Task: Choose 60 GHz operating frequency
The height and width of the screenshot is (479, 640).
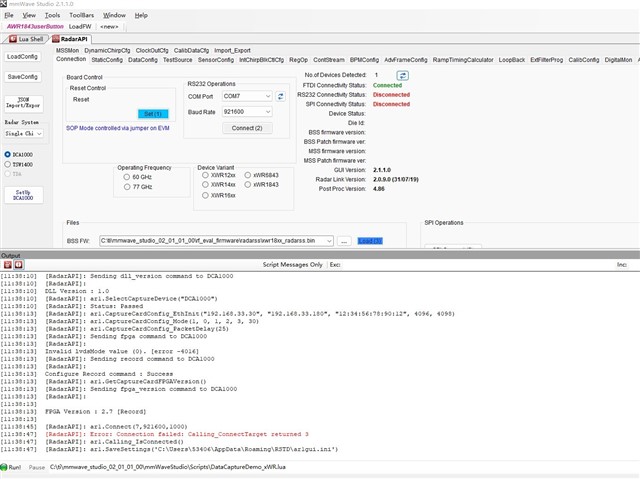Action: point(127,177)
